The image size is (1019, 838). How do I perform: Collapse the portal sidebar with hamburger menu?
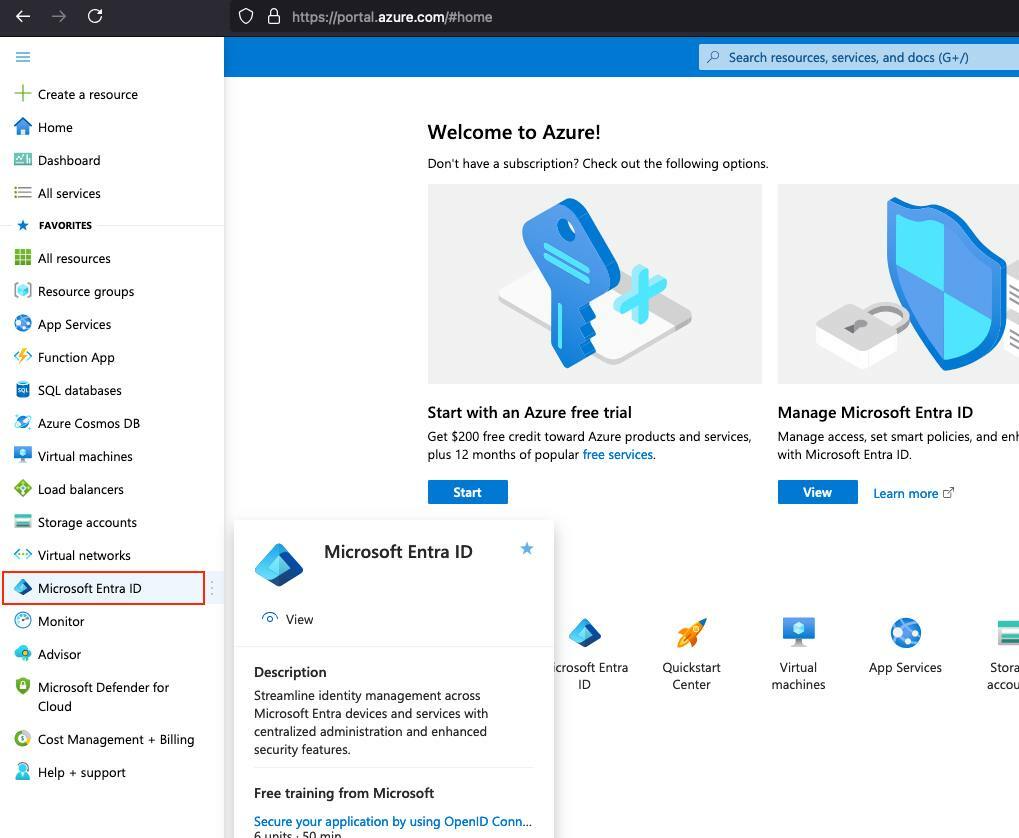click(23, 57)
